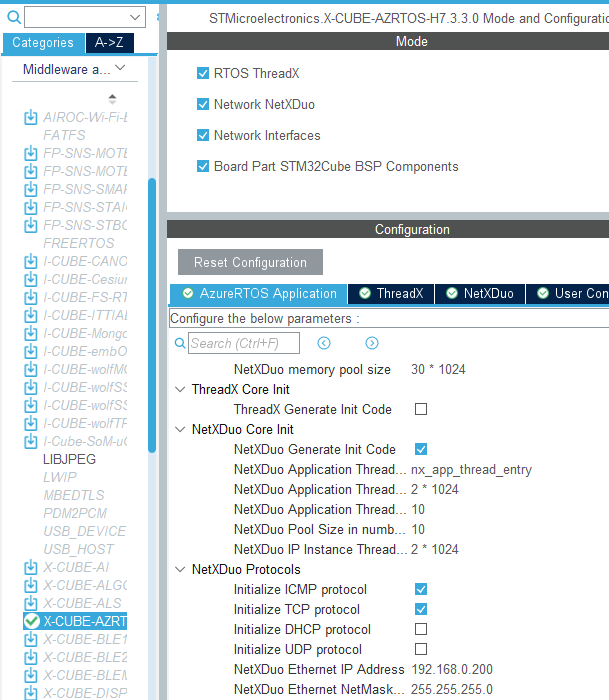Image resolution: width=609 pixels, height=700 pixels.
Task: Click download icon beside X-CUBE-ALS
Action: [x=30, y=603]
